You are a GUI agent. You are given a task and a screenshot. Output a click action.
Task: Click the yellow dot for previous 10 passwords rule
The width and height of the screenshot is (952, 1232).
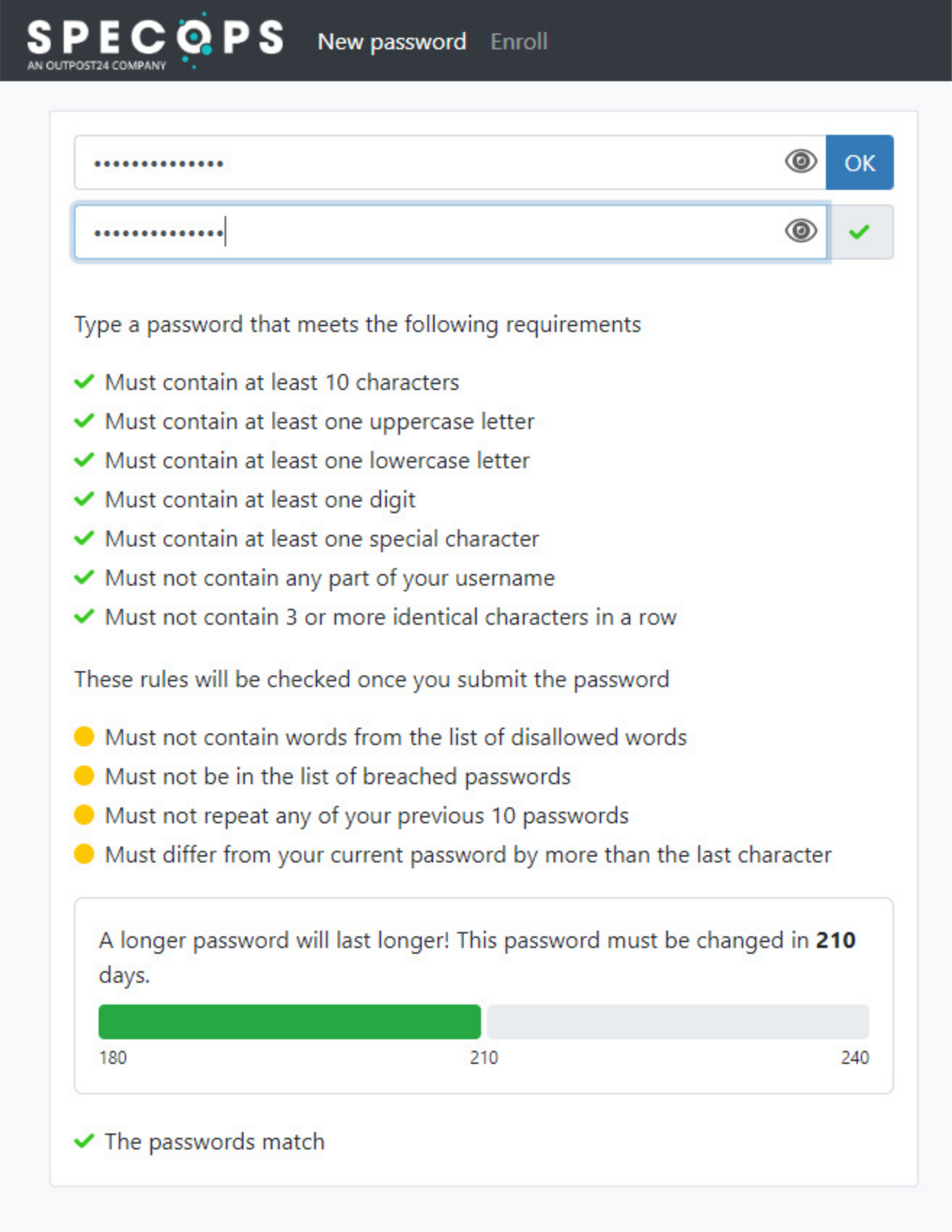click(x=84, y=815)
